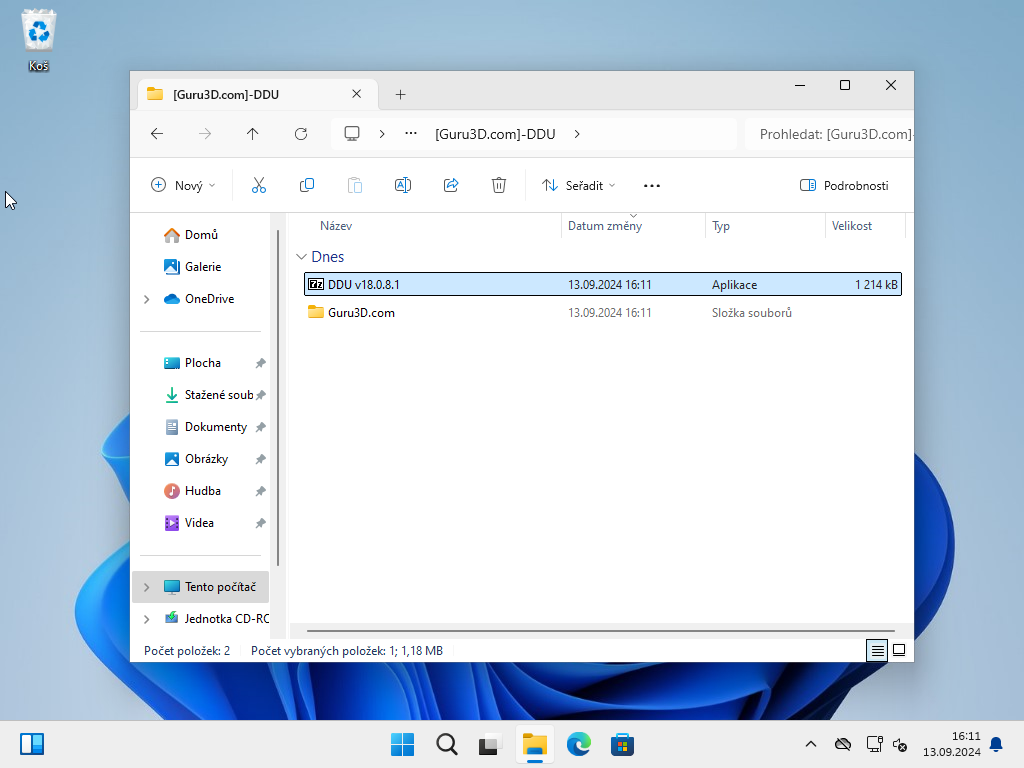Click the Rename icon in toolbar
This screenshot has width=1024, height=768.
[403, 185]
